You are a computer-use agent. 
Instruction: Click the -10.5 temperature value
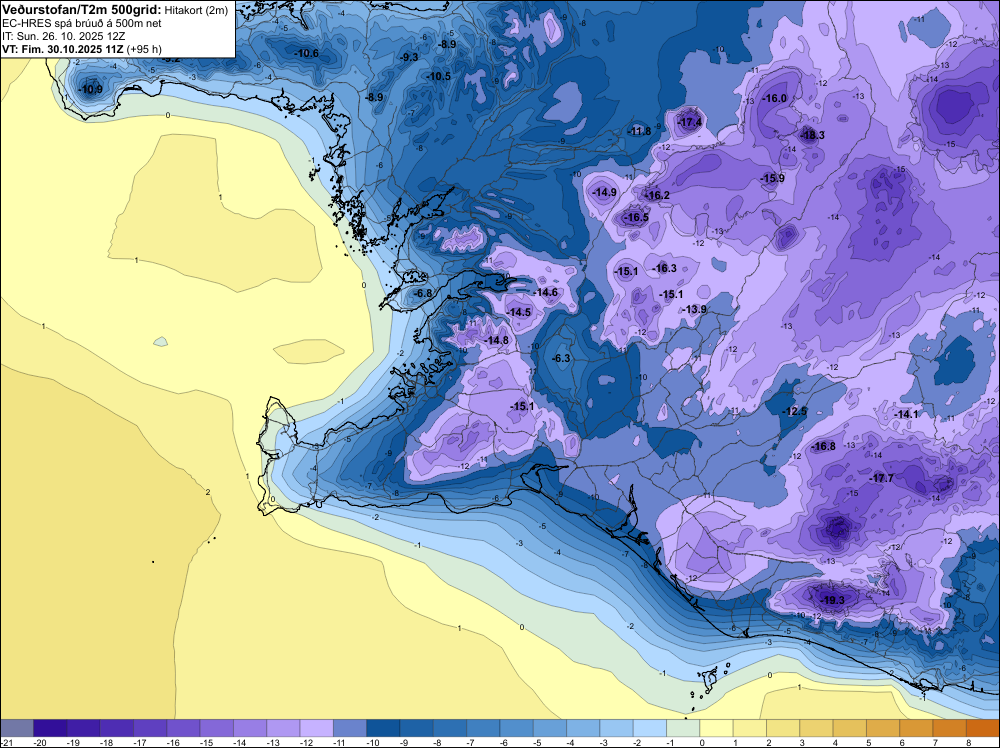[438, 77]
